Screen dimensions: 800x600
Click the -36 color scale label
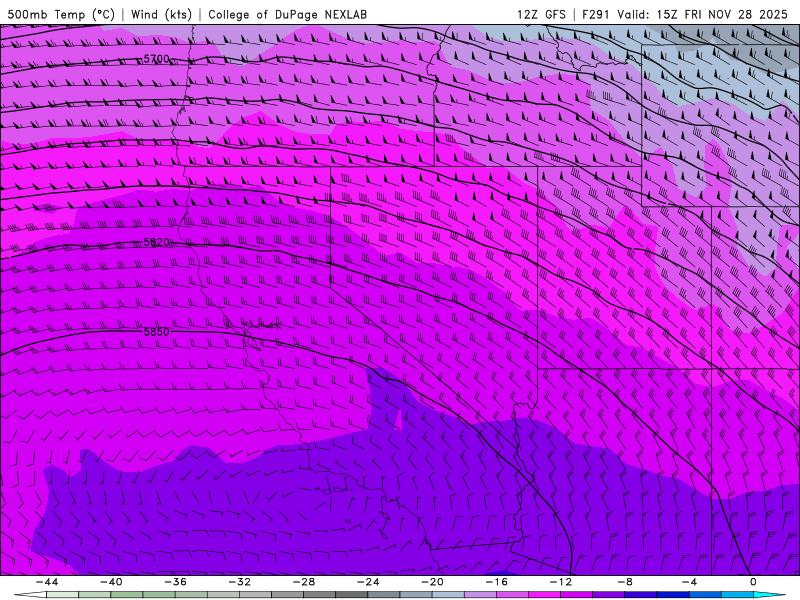click(x=175, y=582)
